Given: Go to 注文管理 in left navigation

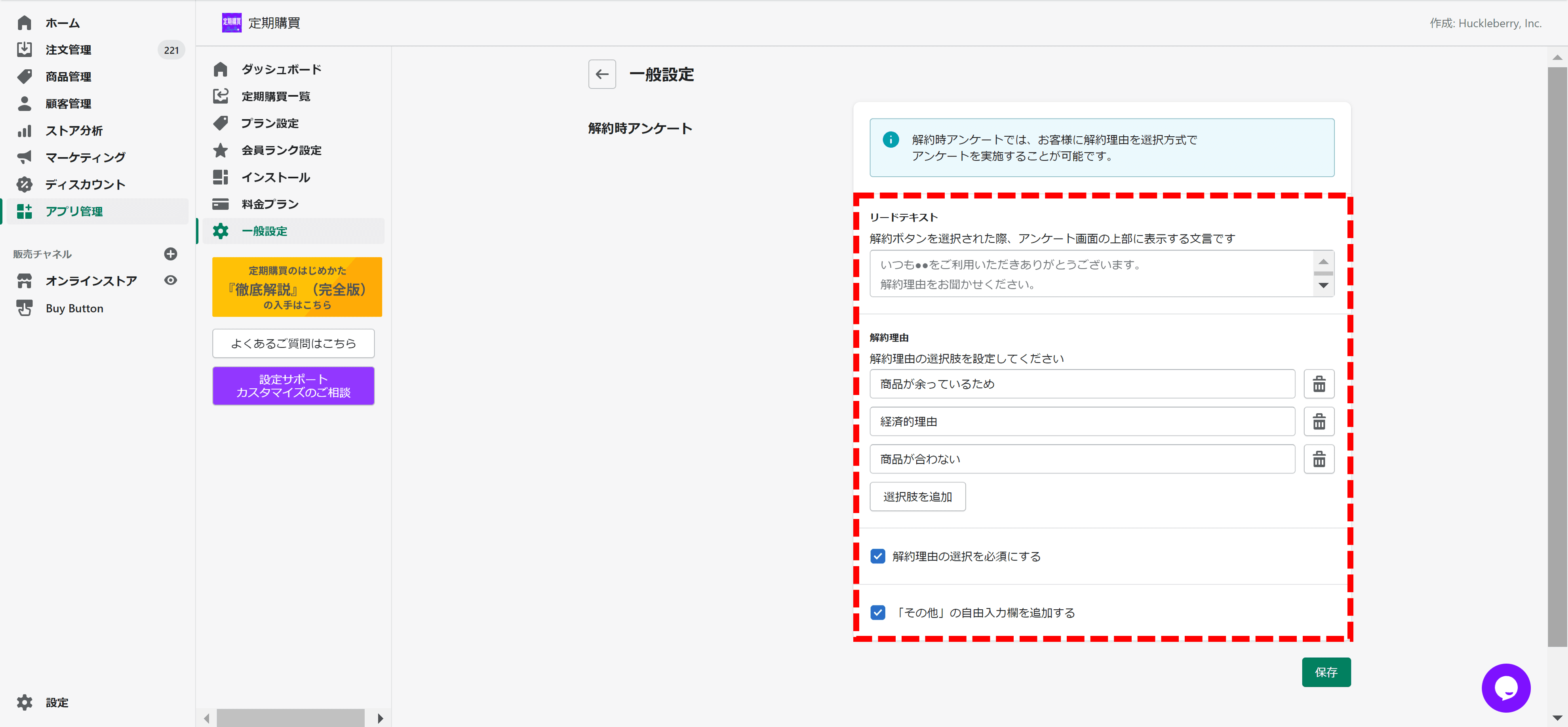Looking at the screenshot, I should (x=68, y=50).
